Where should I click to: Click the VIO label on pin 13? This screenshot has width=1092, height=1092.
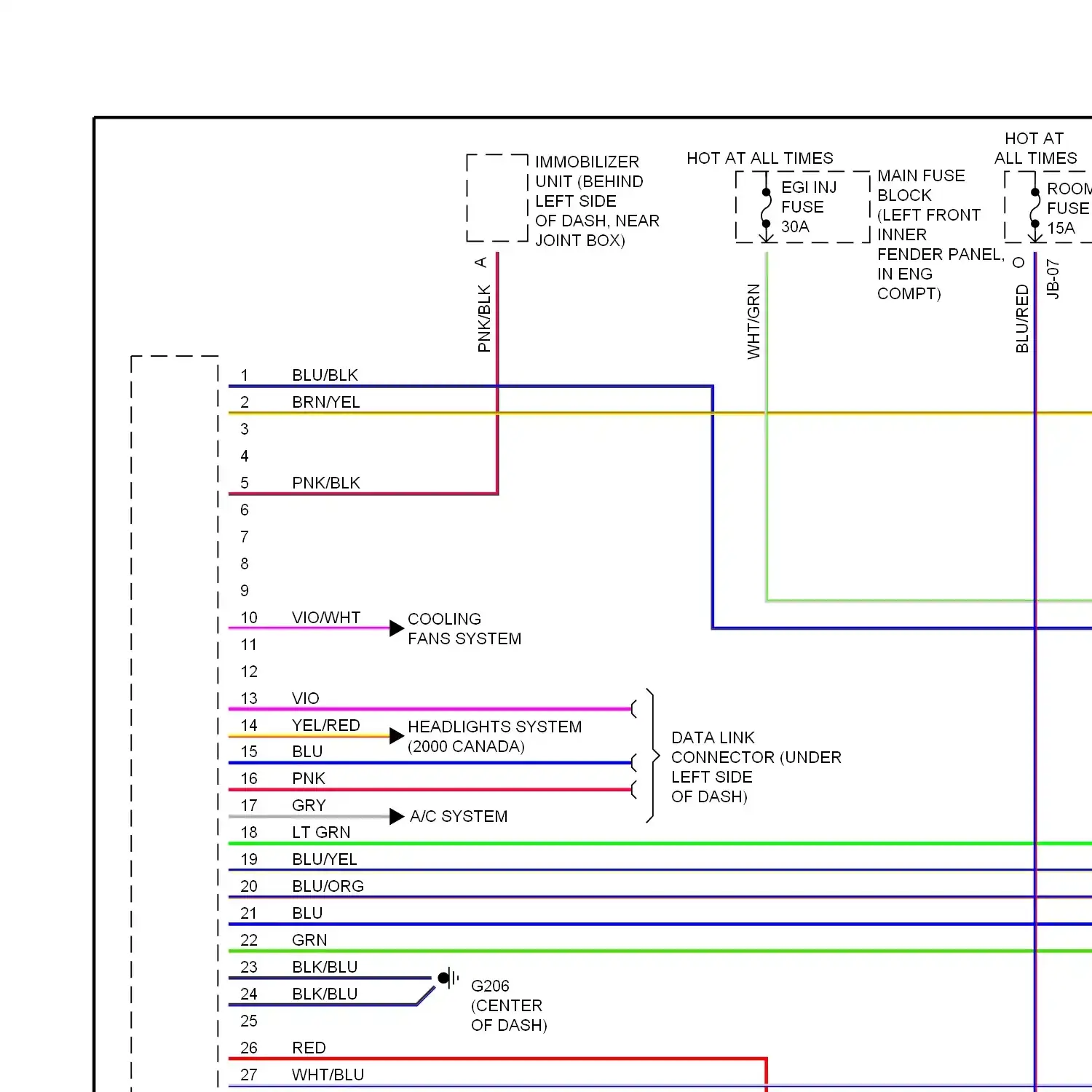click(305, 698)
